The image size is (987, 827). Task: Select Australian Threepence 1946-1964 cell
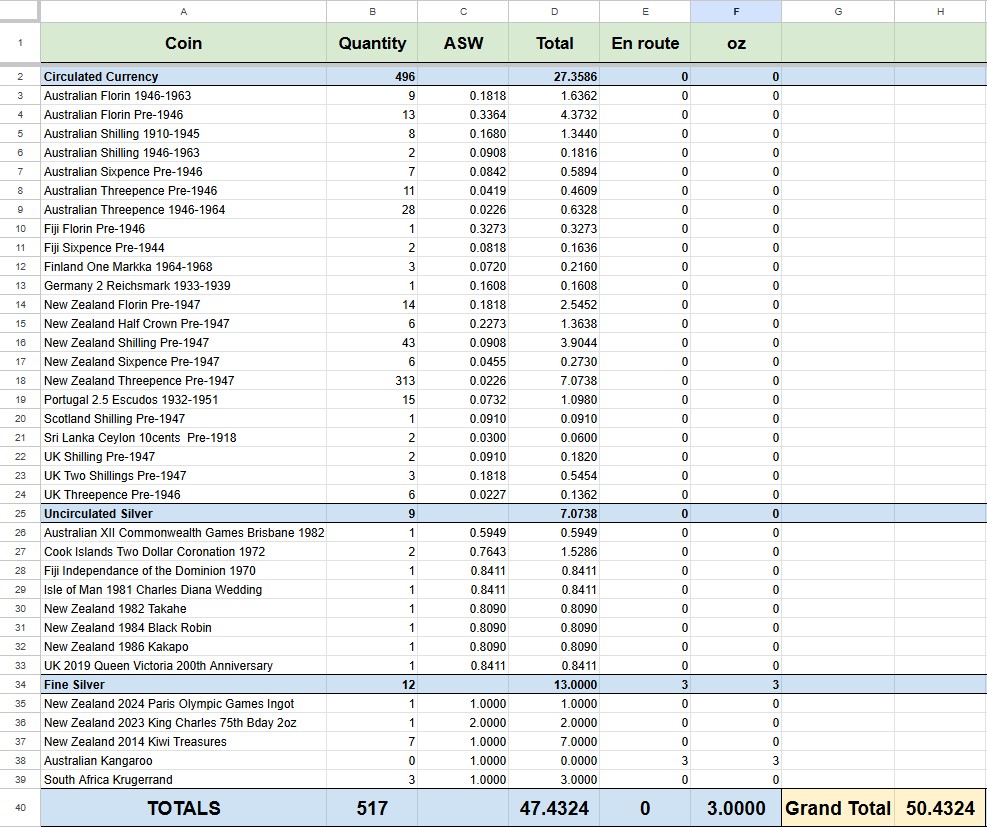pos(183,210)
